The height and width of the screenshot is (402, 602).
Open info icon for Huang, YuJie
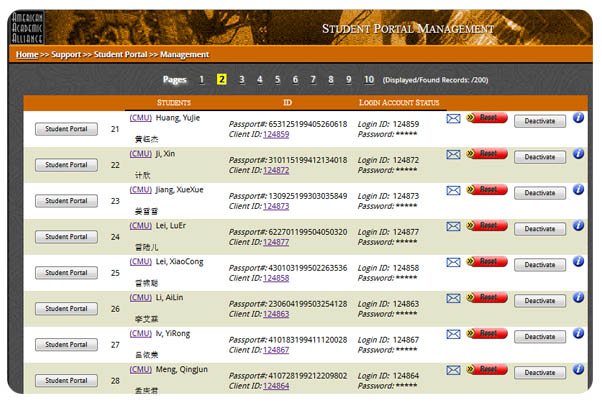click(x=578, y=117)
